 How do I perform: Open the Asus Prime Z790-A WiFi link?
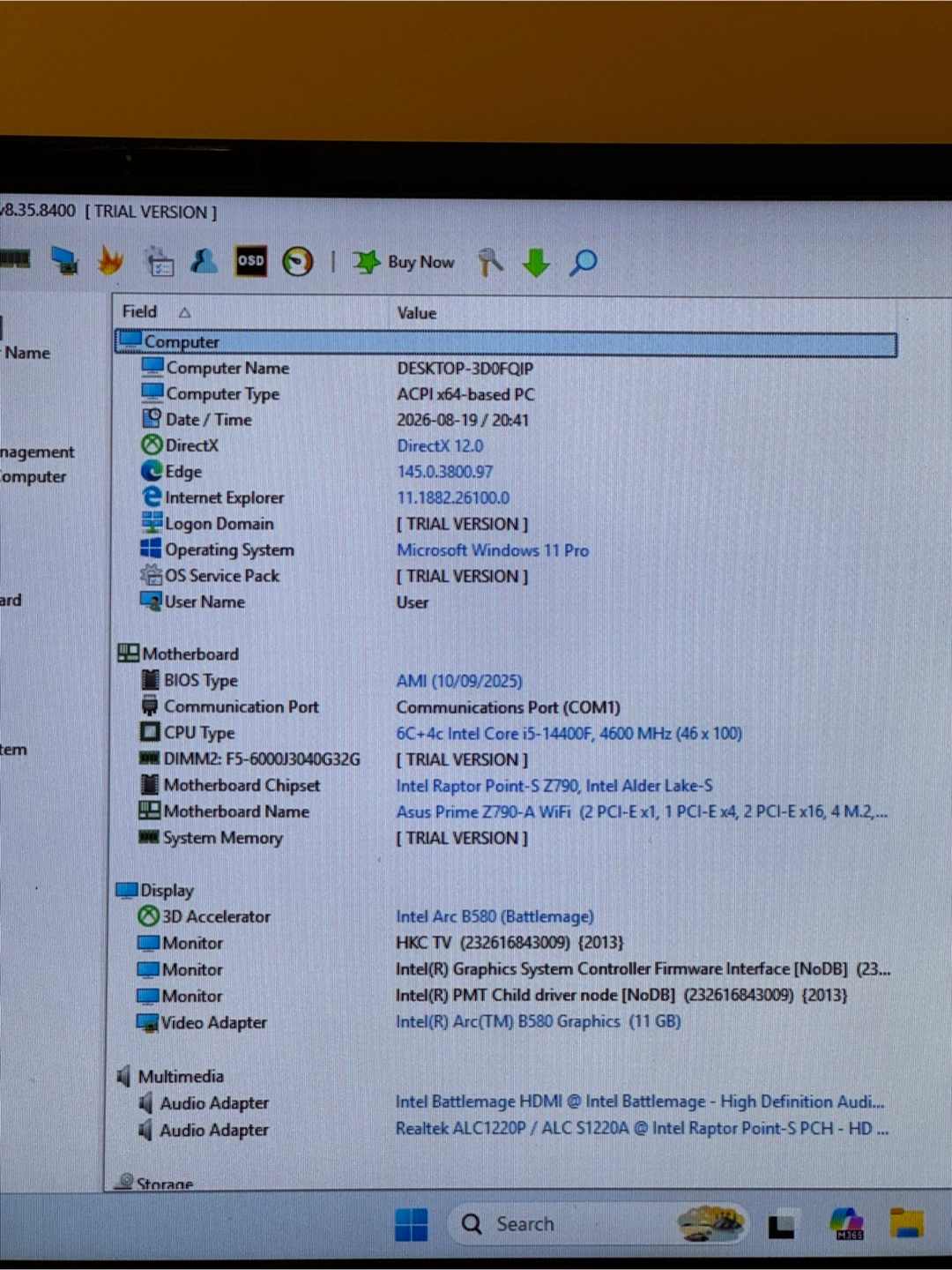(x=642, y=812)
